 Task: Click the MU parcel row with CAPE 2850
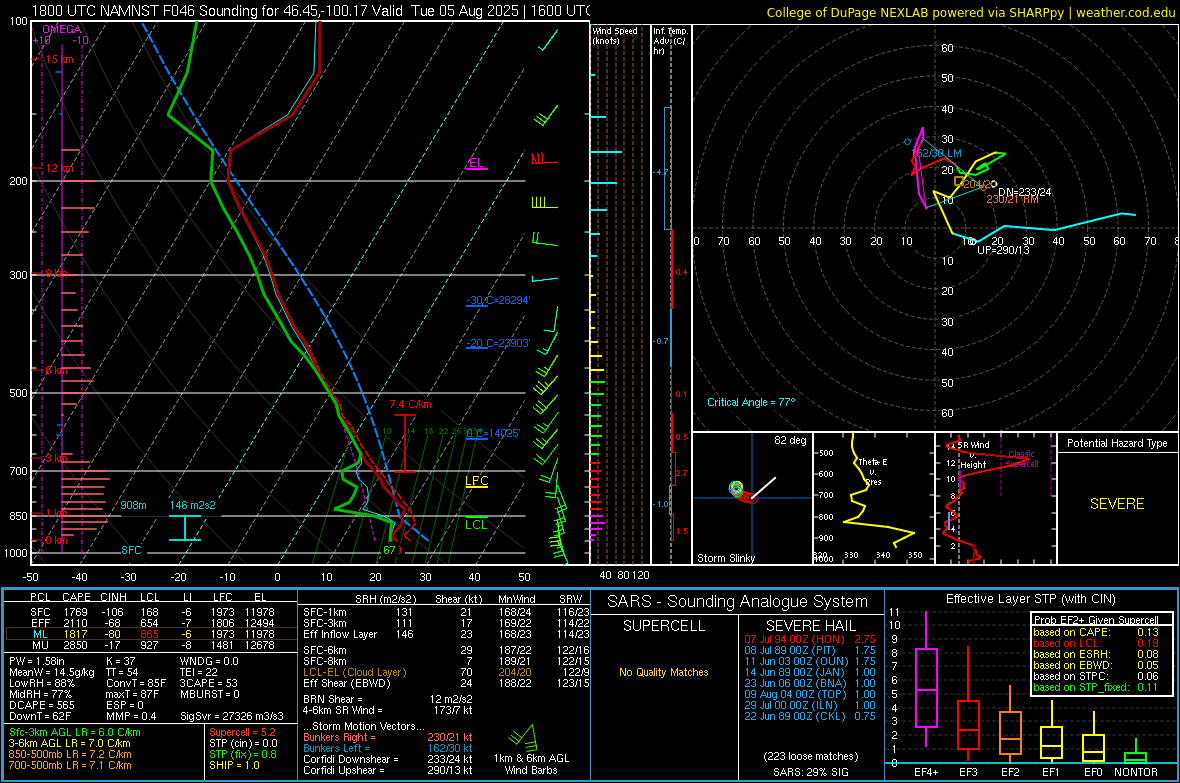click(x=151, y=644)
